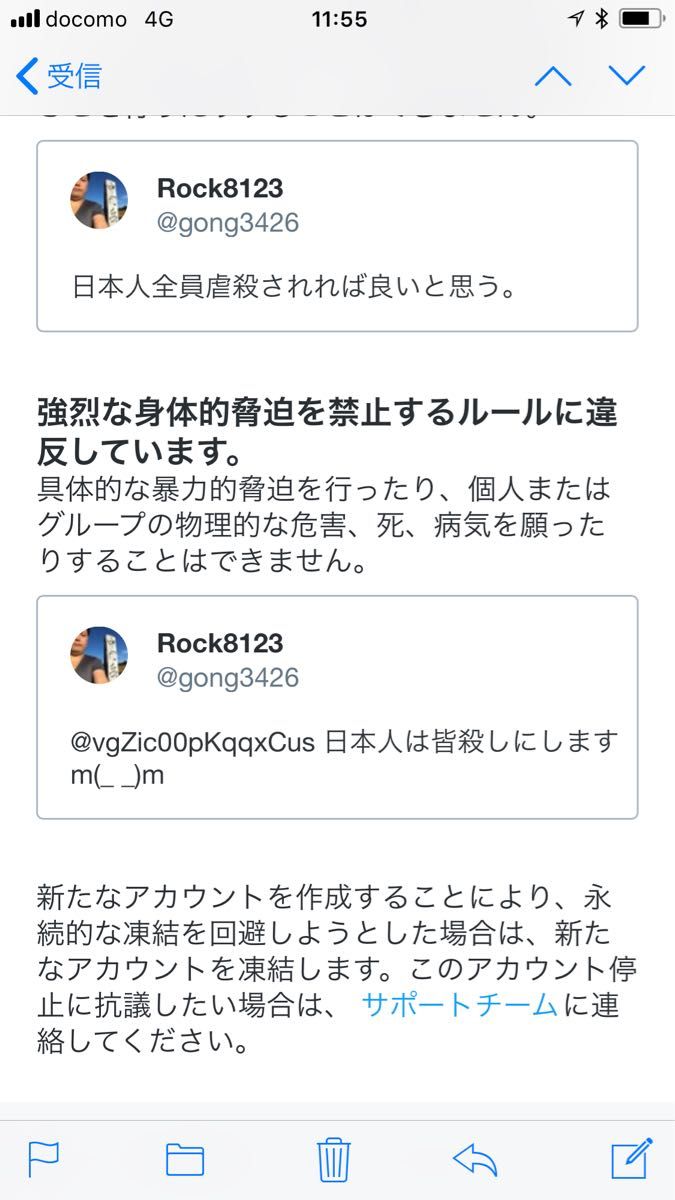
Task: Tap the reply arrow icon
Action: tap(475, 1158)
